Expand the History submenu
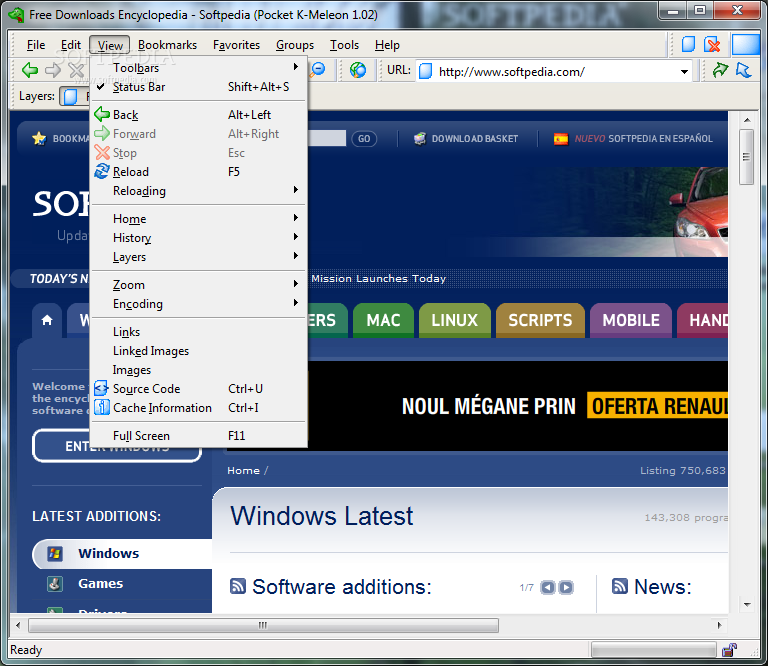768x666 pixels. tap(198, 238)
